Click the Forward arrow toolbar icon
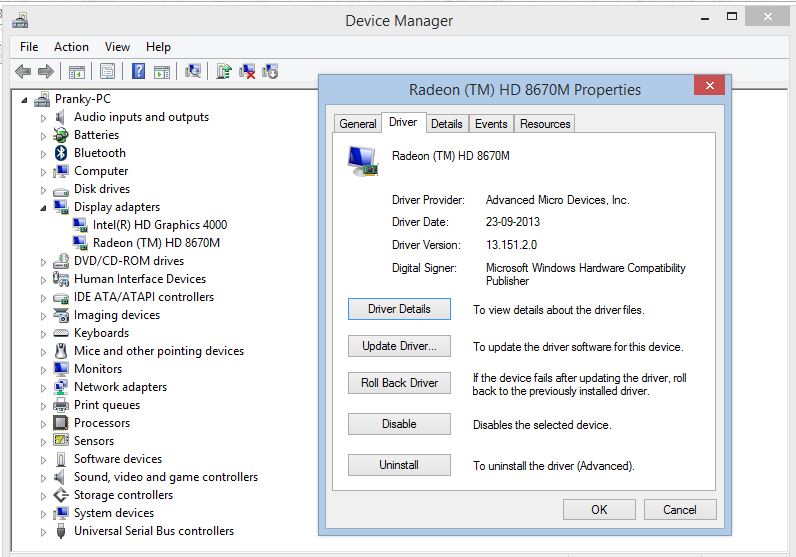This screenshot has width=796, height=557. tap(46, 71)
